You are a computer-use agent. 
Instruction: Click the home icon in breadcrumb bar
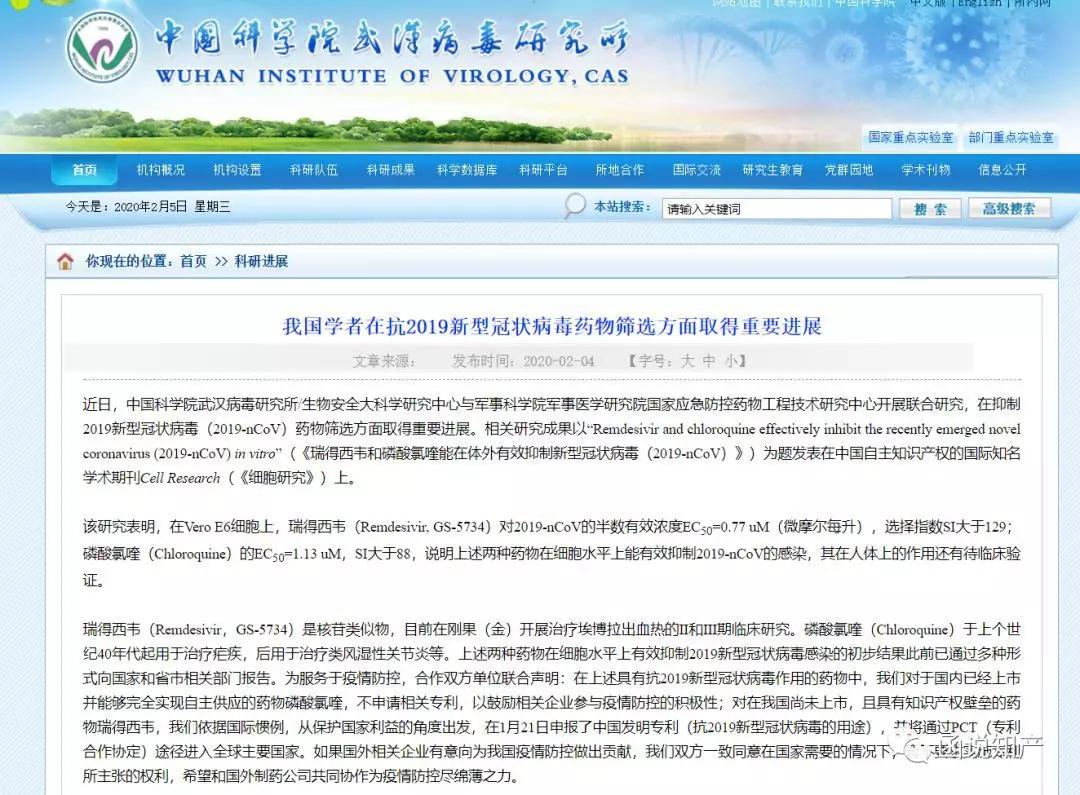[x=65, y=261]
